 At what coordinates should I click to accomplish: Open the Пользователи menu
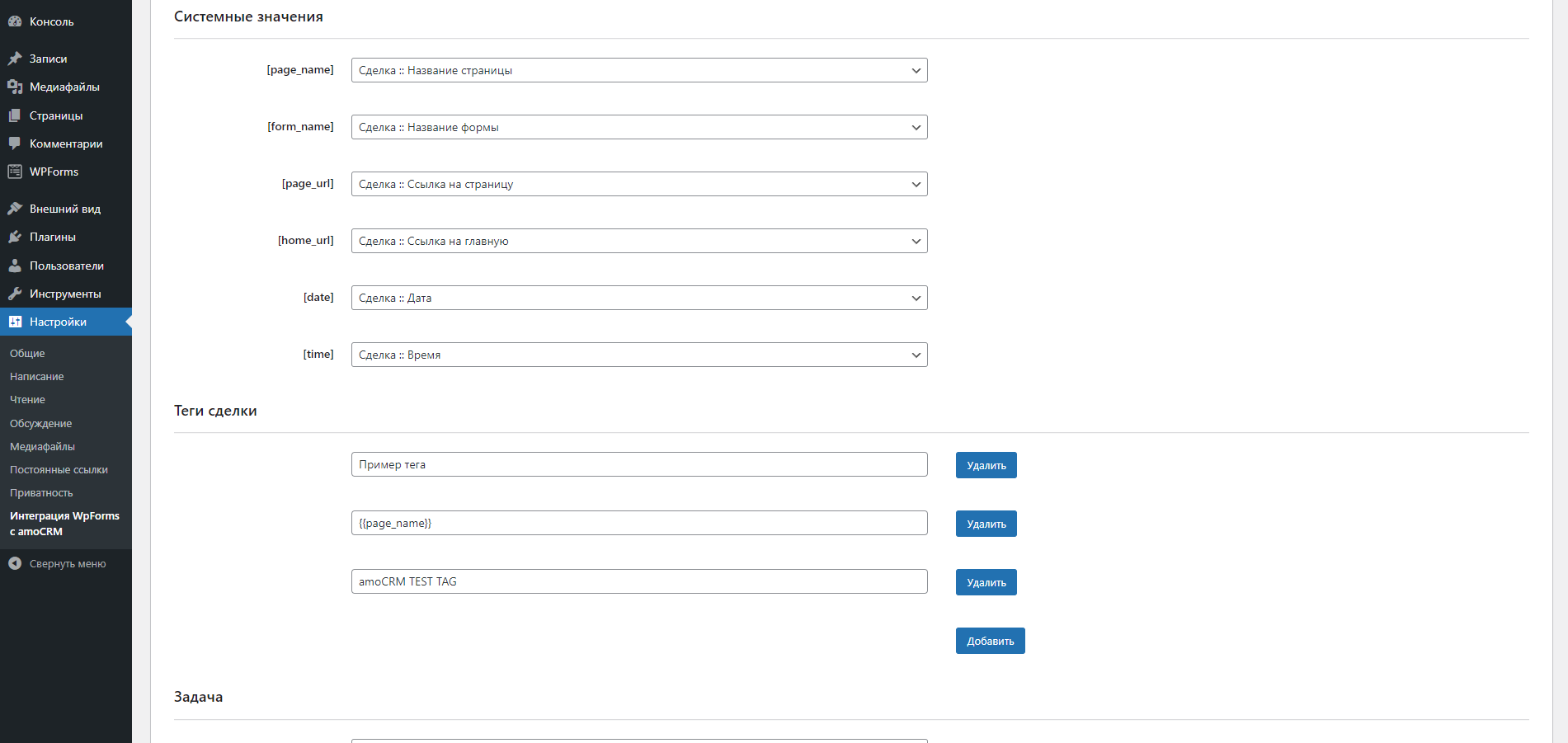pos(66,266)
